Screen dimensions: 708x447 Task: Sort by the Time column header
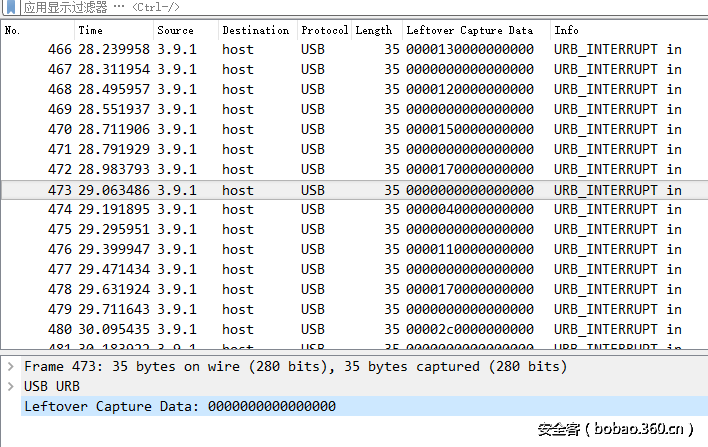91,30
